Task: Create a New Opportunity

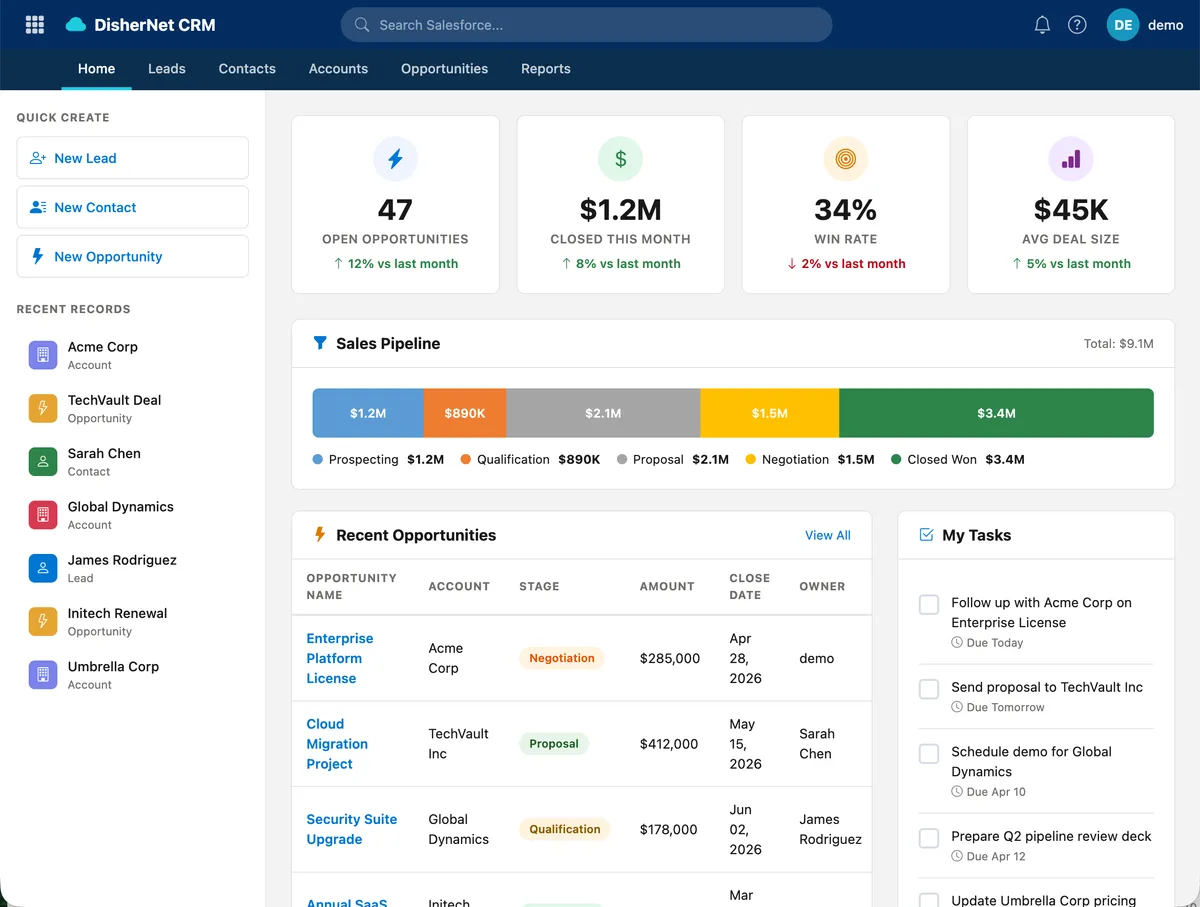Action: tap(133, 256)
